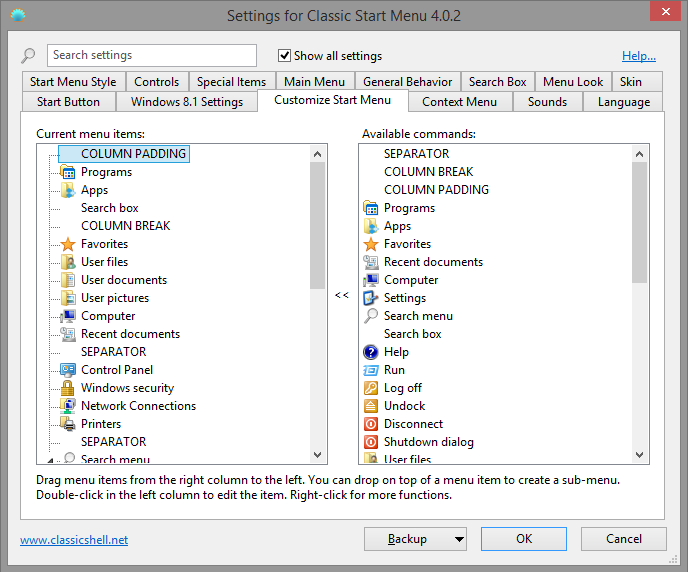The height and width of the screenshot is (572, 688).
Task: Open the Language tab
Action: click(x=624, y=102)
